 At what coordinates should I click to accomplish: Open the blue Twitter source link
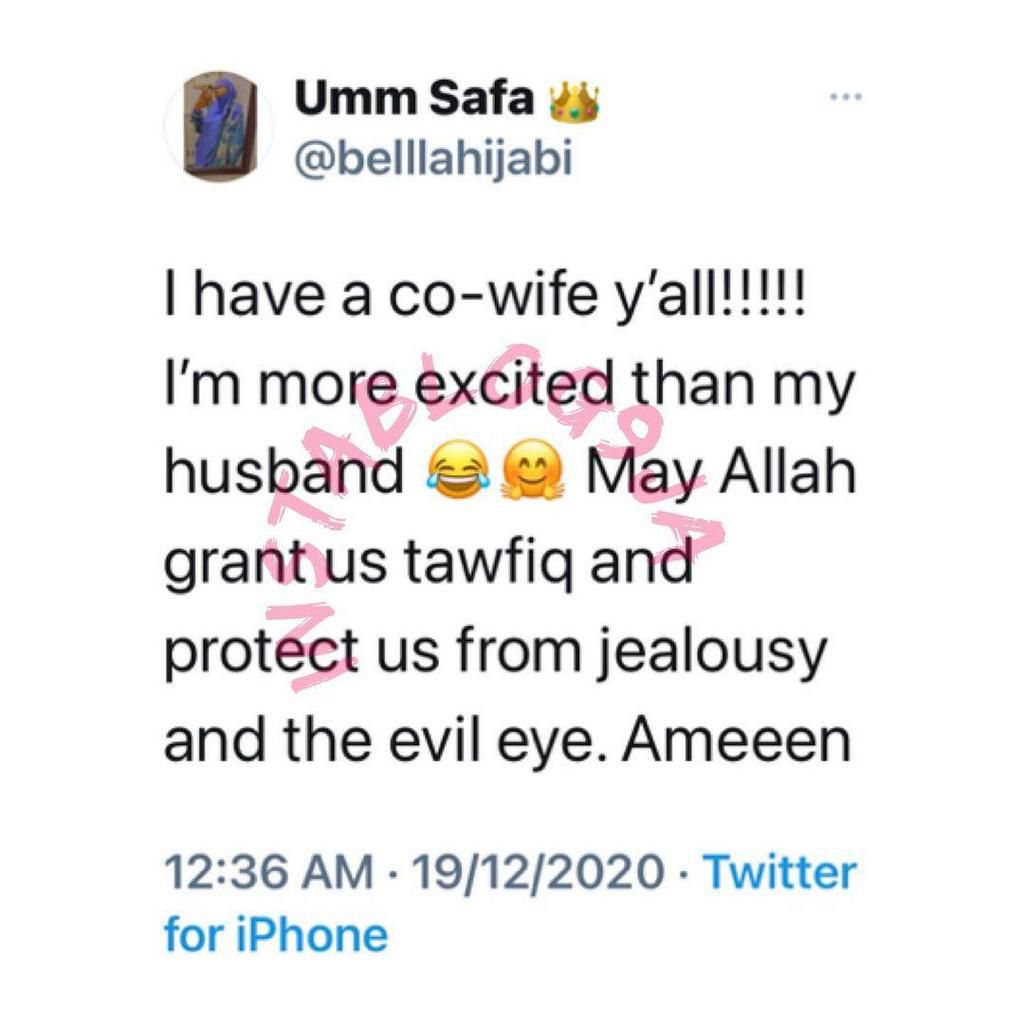pos(781,873)
